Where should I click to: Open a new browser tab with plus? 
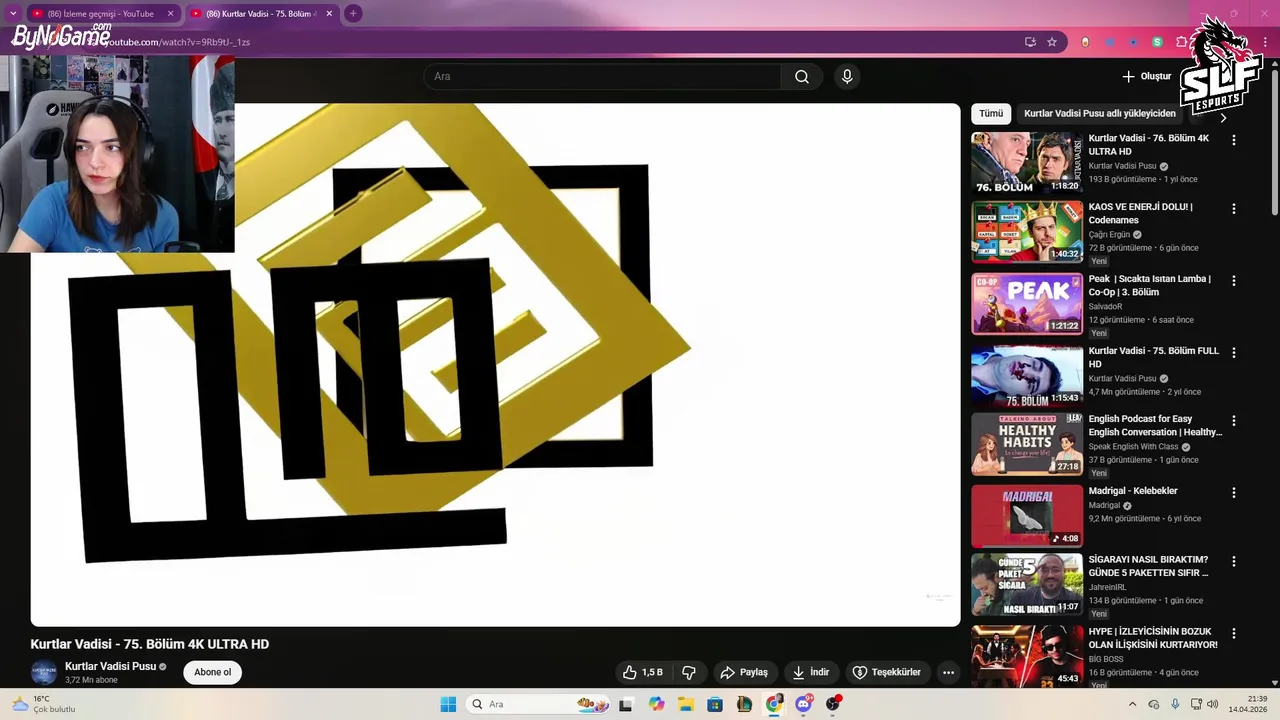click(353, 14)
